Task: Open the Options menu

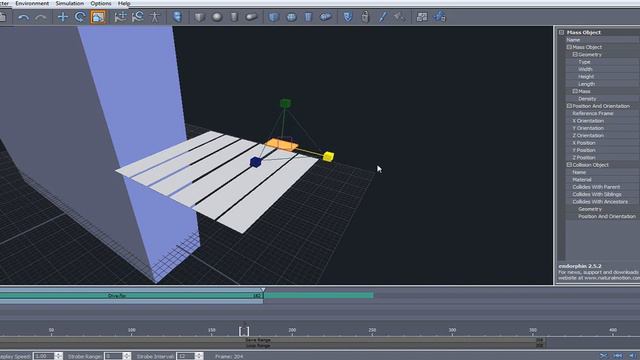Action: coord(101,3)
